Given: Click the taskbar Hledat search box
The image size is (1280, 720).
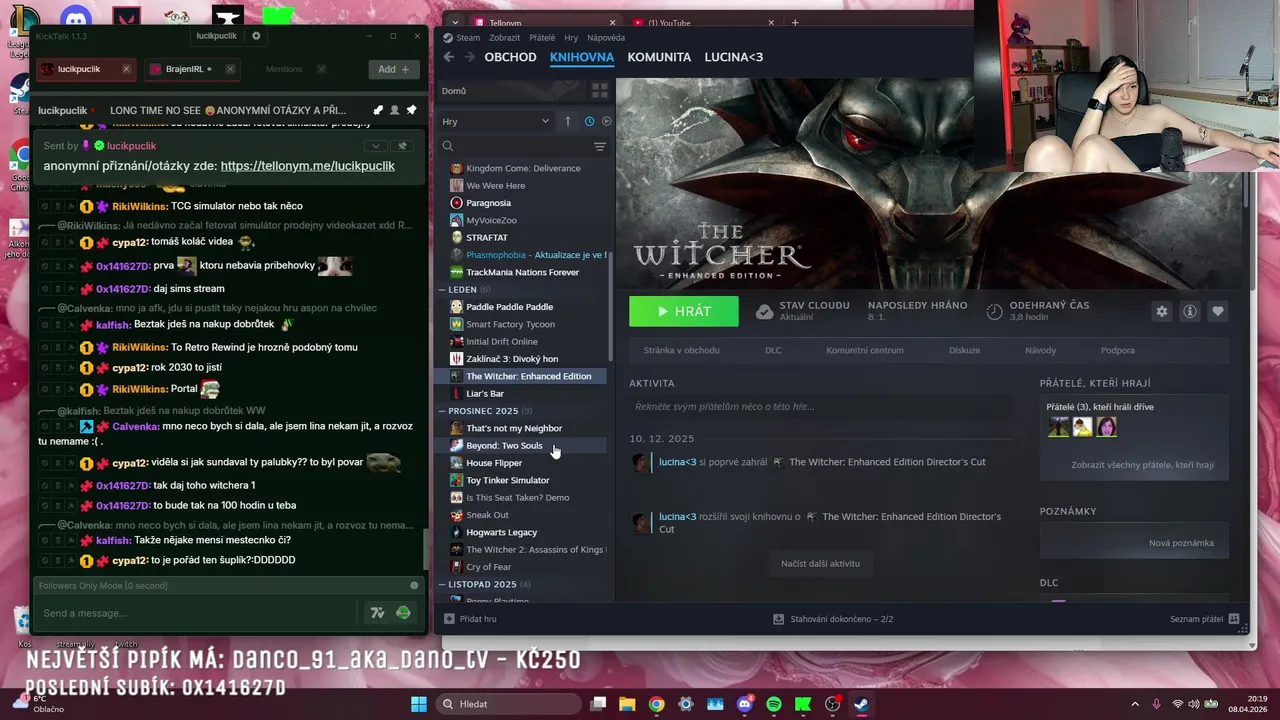Looking at the screenshot, I should [510, 704].
